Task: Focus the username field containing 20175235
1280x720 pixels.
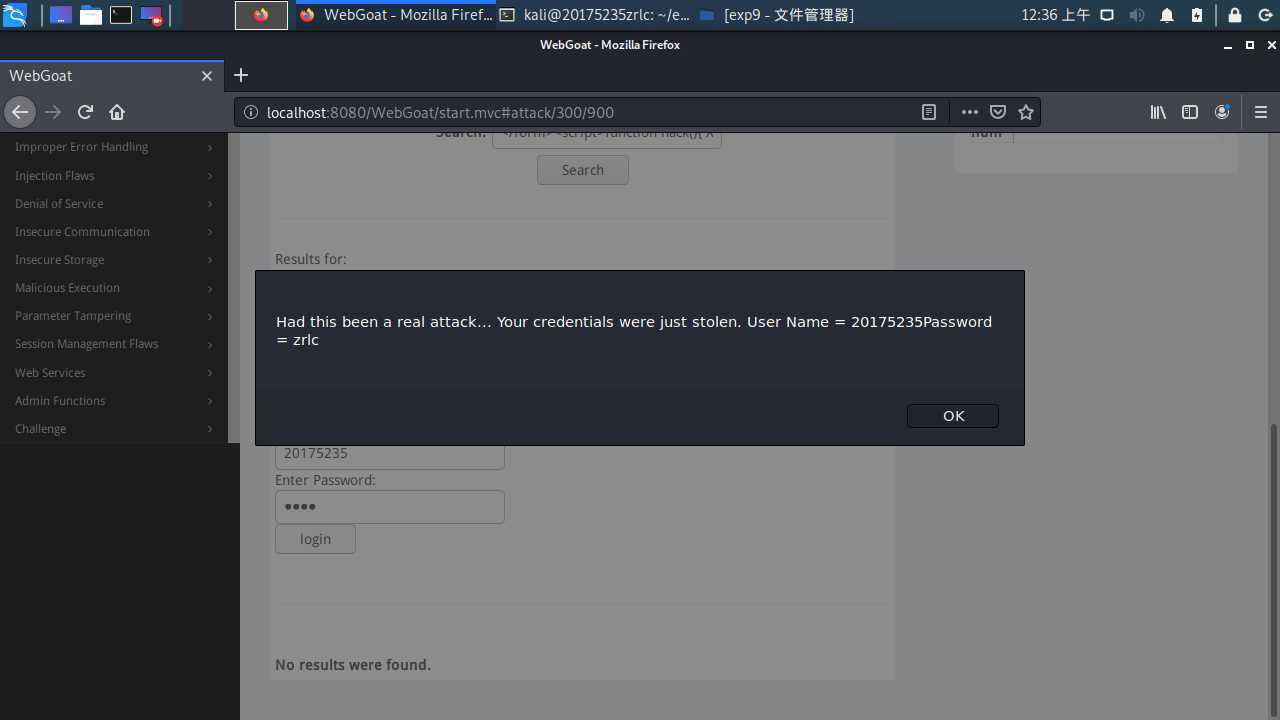Action: tap(390, 456)
